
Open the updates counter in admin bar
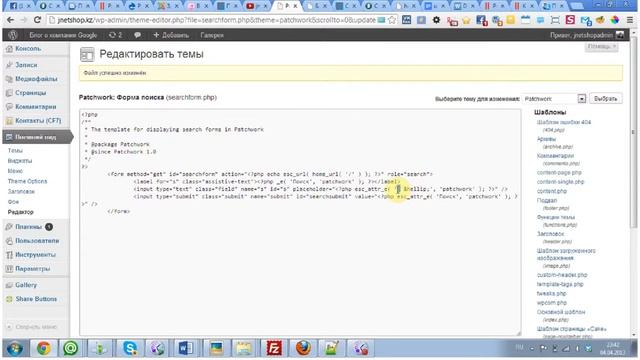[116, 35]
